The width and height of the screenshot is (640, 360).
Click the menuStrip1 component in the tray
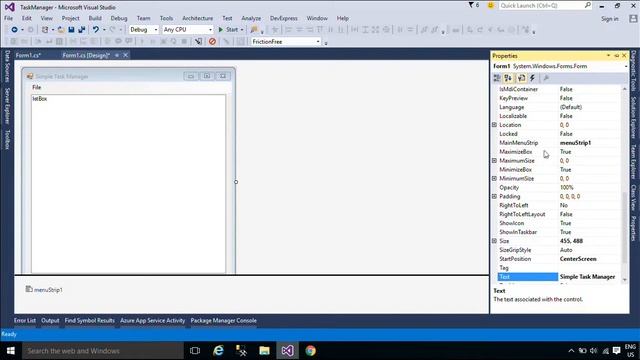44,289
